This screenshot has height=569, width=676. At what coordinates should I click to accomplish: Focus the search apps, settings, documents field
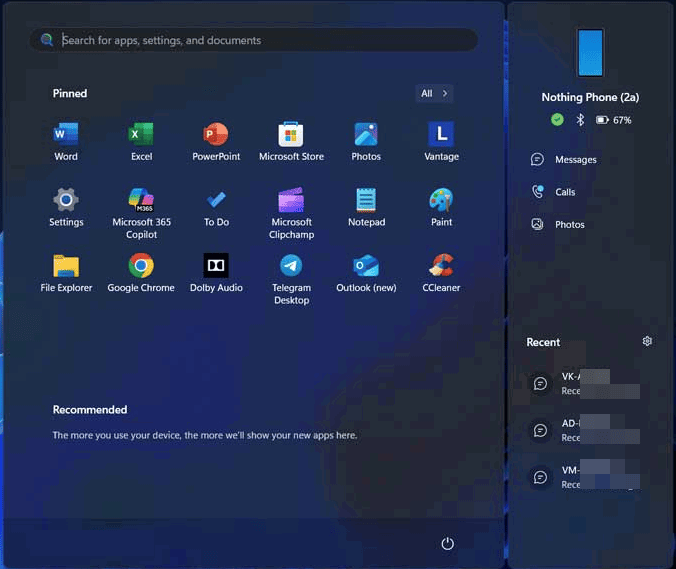(x=254, y=40)
